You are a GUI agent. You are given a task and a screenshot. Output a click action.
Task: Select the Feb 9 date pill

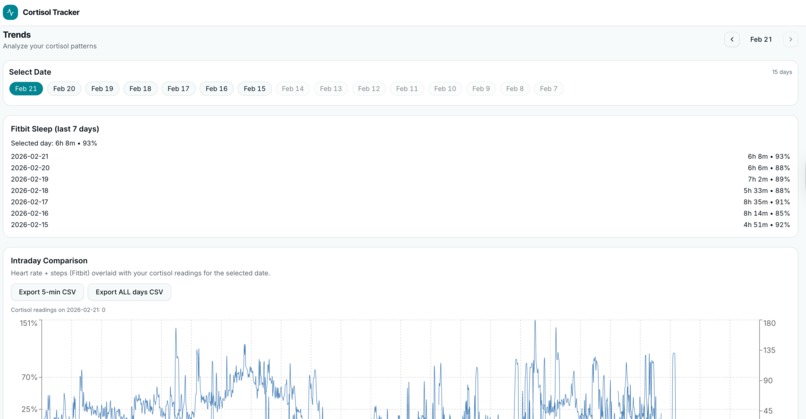click(481, 88)
